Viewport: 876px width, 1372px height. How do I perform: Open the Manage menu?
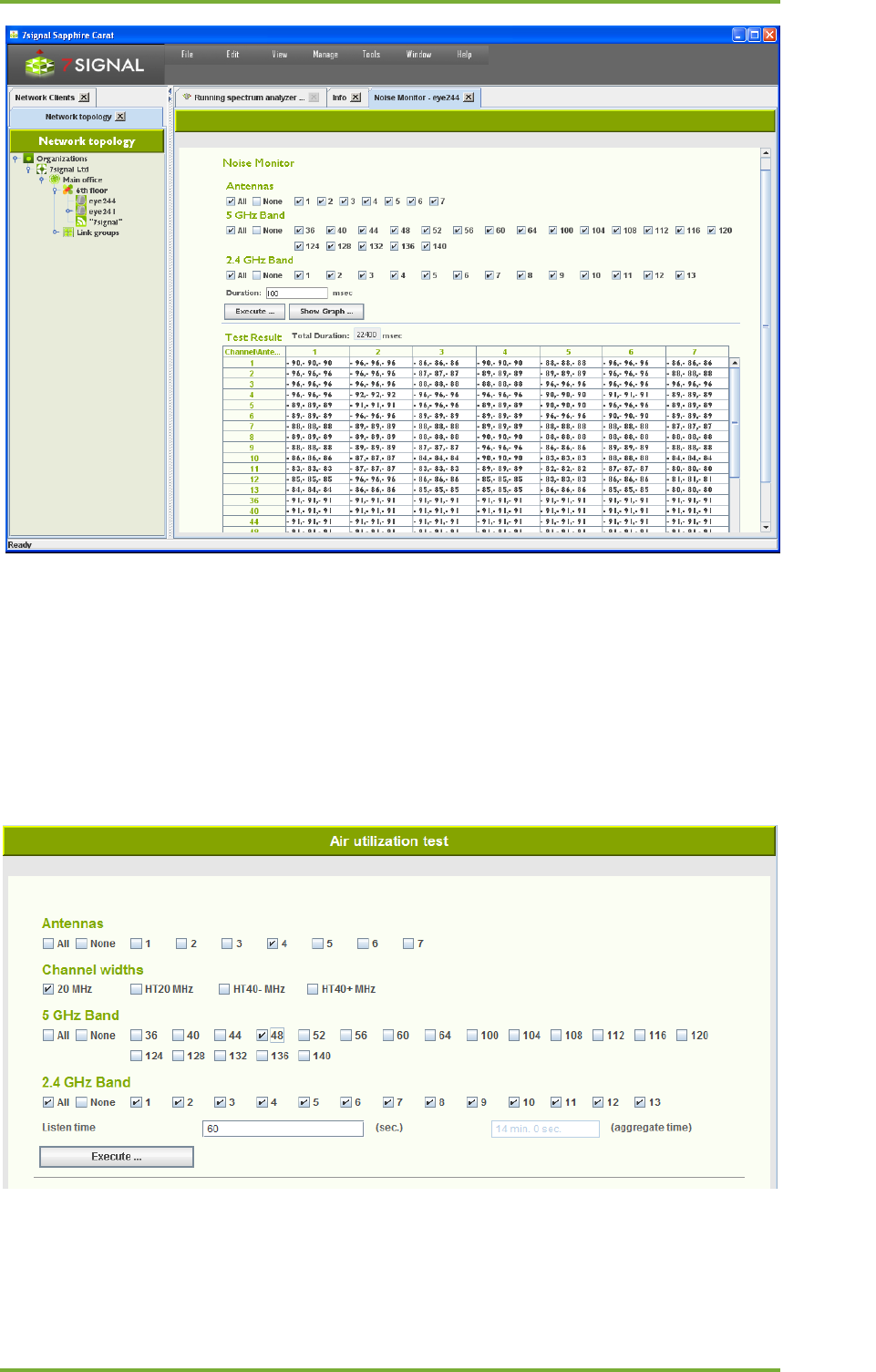(x=325, y=55)
